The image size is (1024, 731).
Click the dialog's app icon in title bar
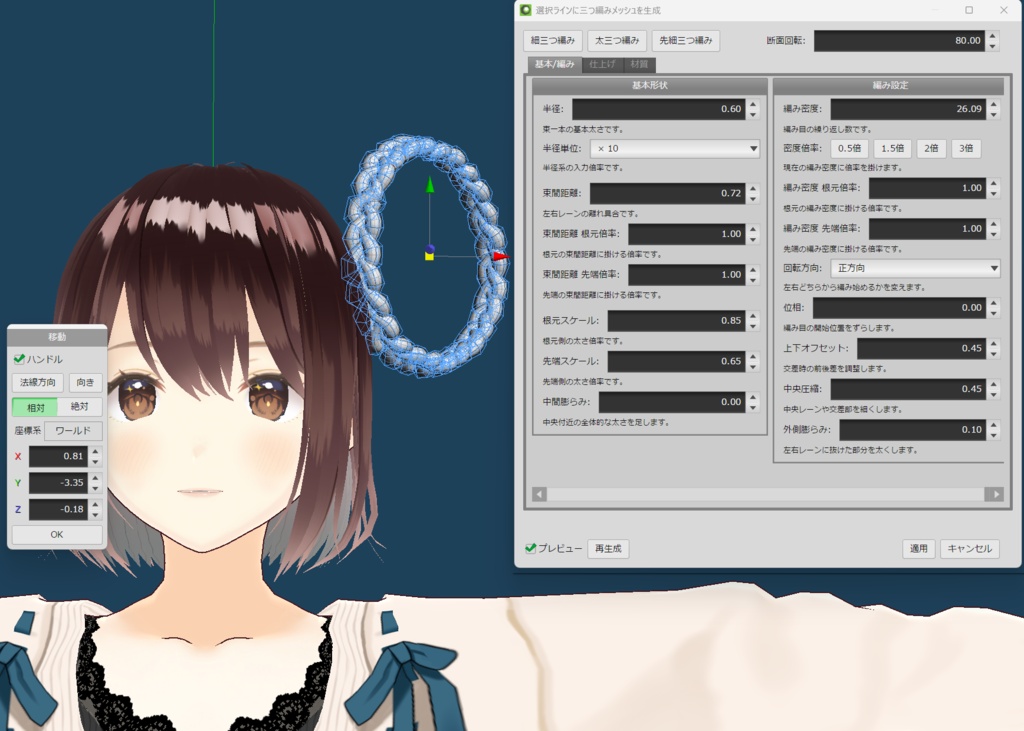tap(526, 10)
